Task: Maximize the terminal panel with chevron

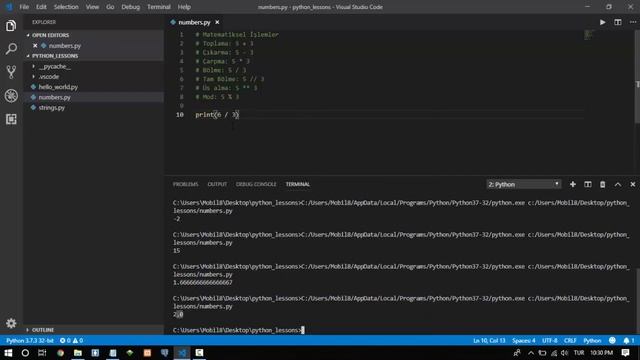Action: tap(618, 184)
